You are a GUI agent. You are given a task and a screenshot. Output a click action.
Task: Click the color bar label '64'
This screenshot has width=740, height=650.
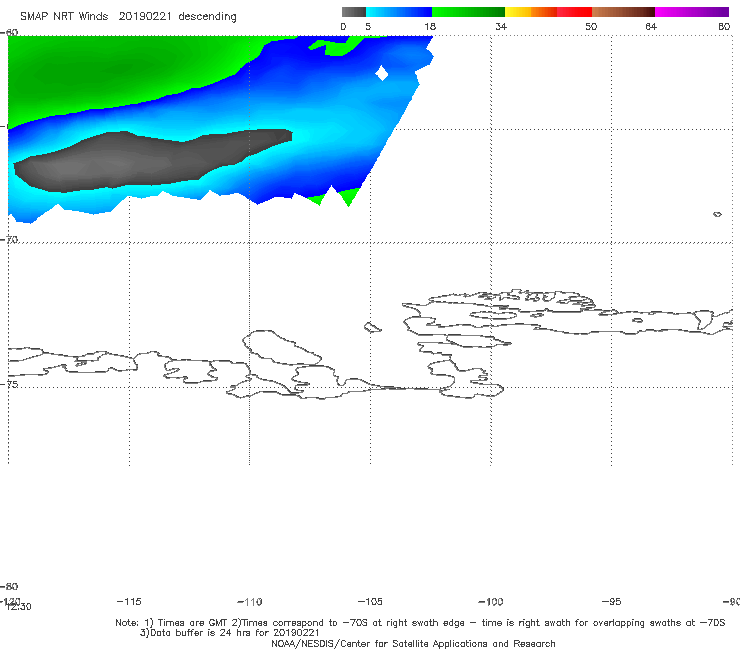[651, 27]
